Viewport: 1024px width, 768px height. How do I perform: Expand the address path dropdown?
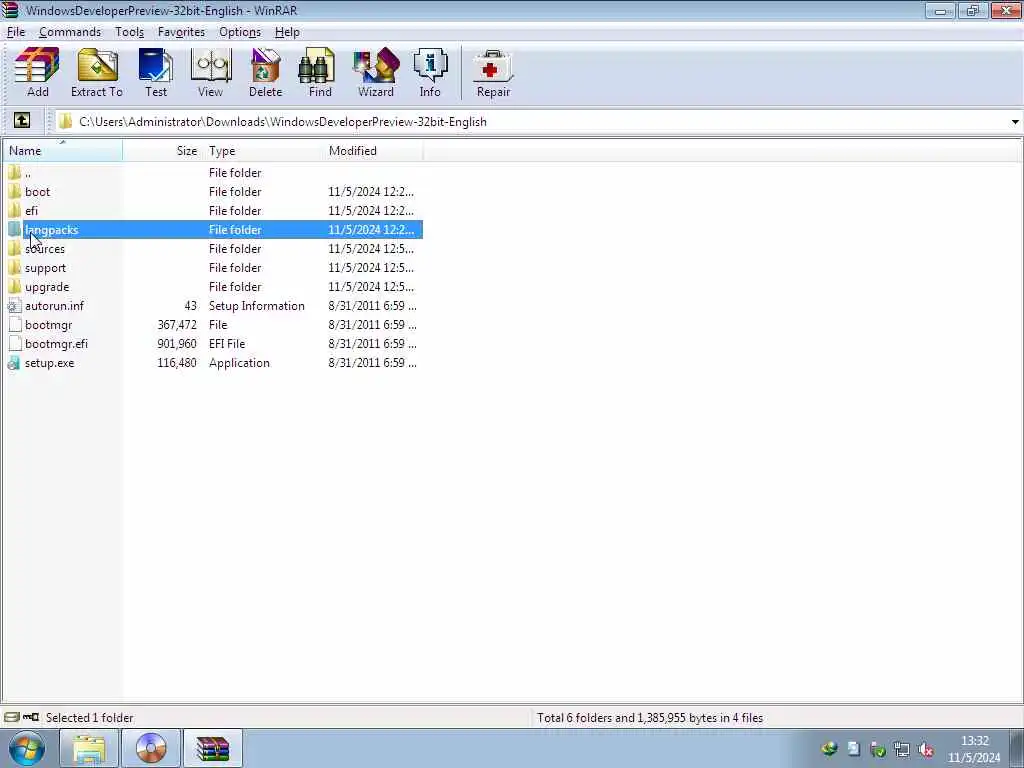pyautogui.click(x=1014, y=121)
